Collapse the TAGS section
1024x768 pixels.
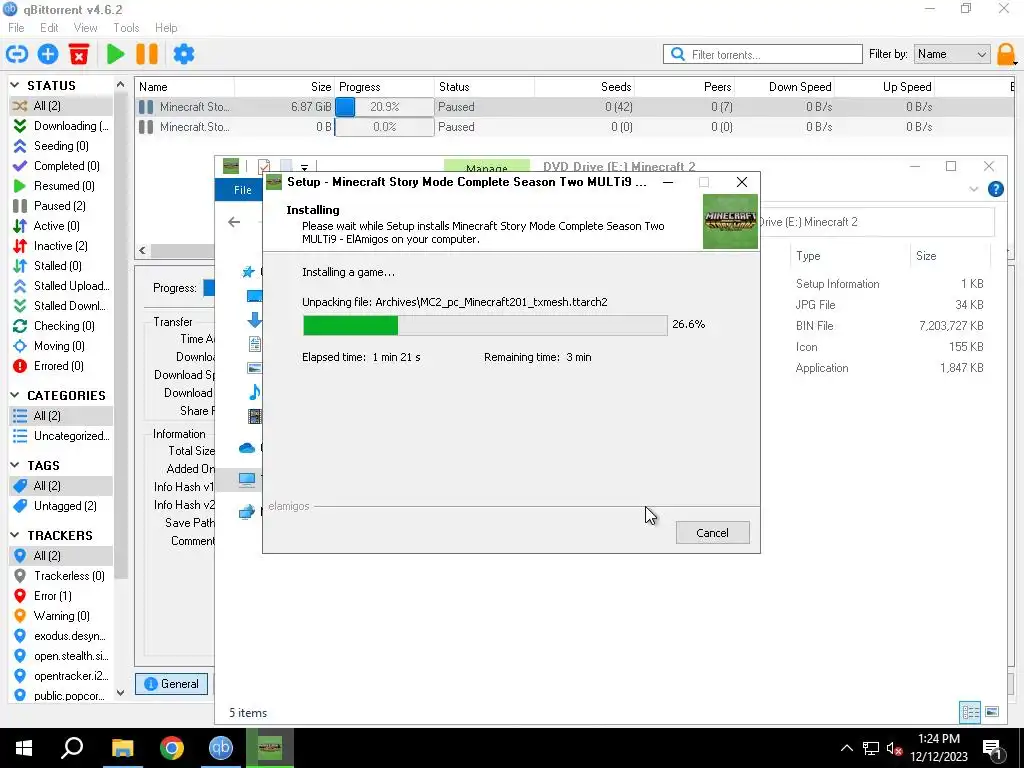(x=15, y=465)
